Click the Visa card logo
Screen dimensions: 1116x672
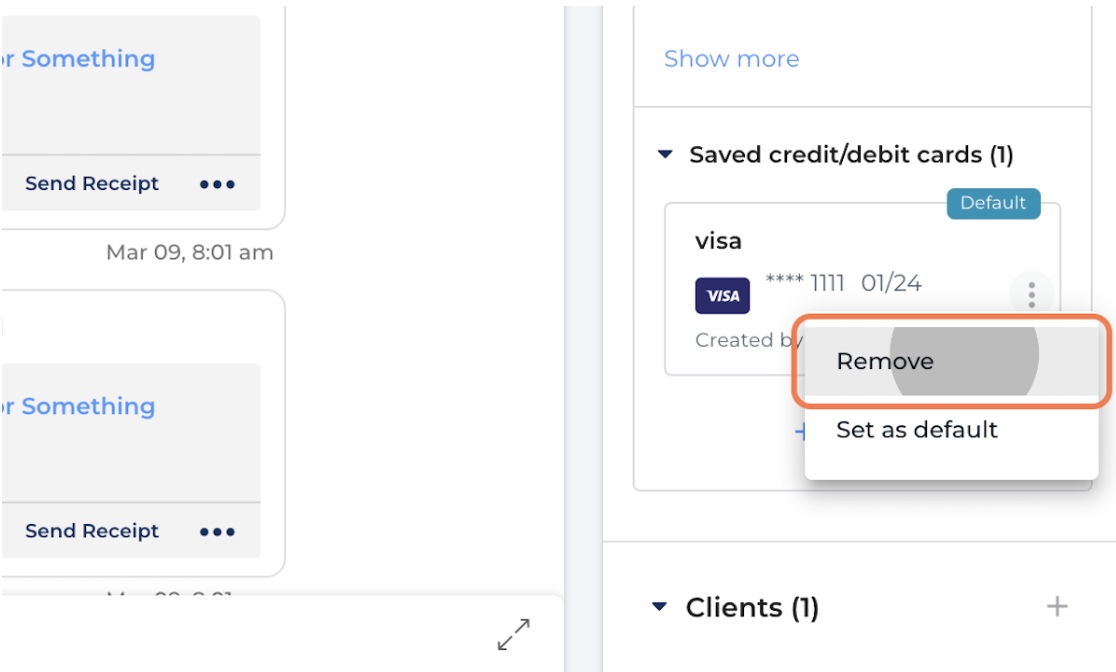722,295
